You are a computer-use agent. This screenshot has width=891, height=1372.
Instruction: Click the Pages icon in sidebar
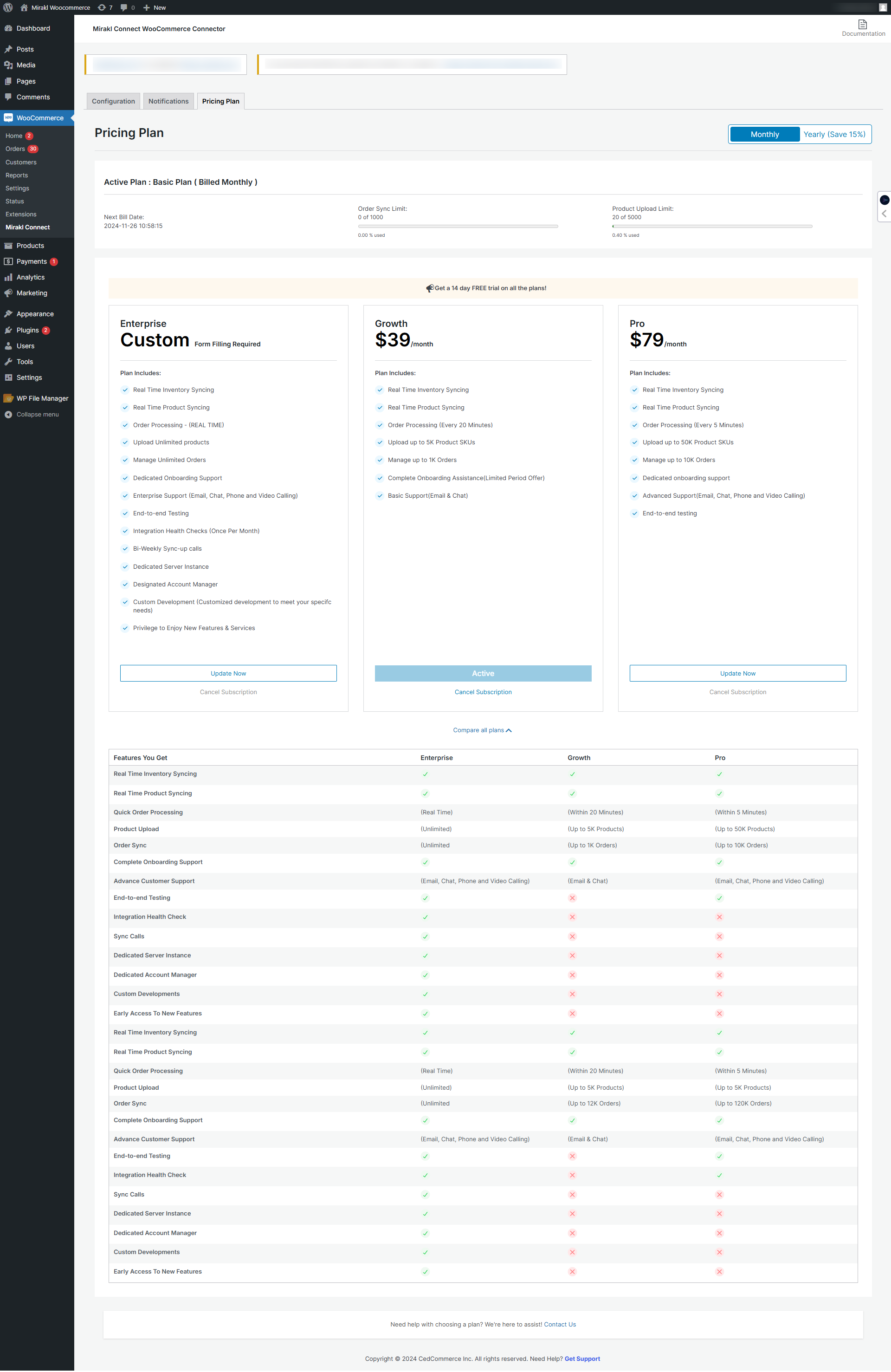(8, 81)
